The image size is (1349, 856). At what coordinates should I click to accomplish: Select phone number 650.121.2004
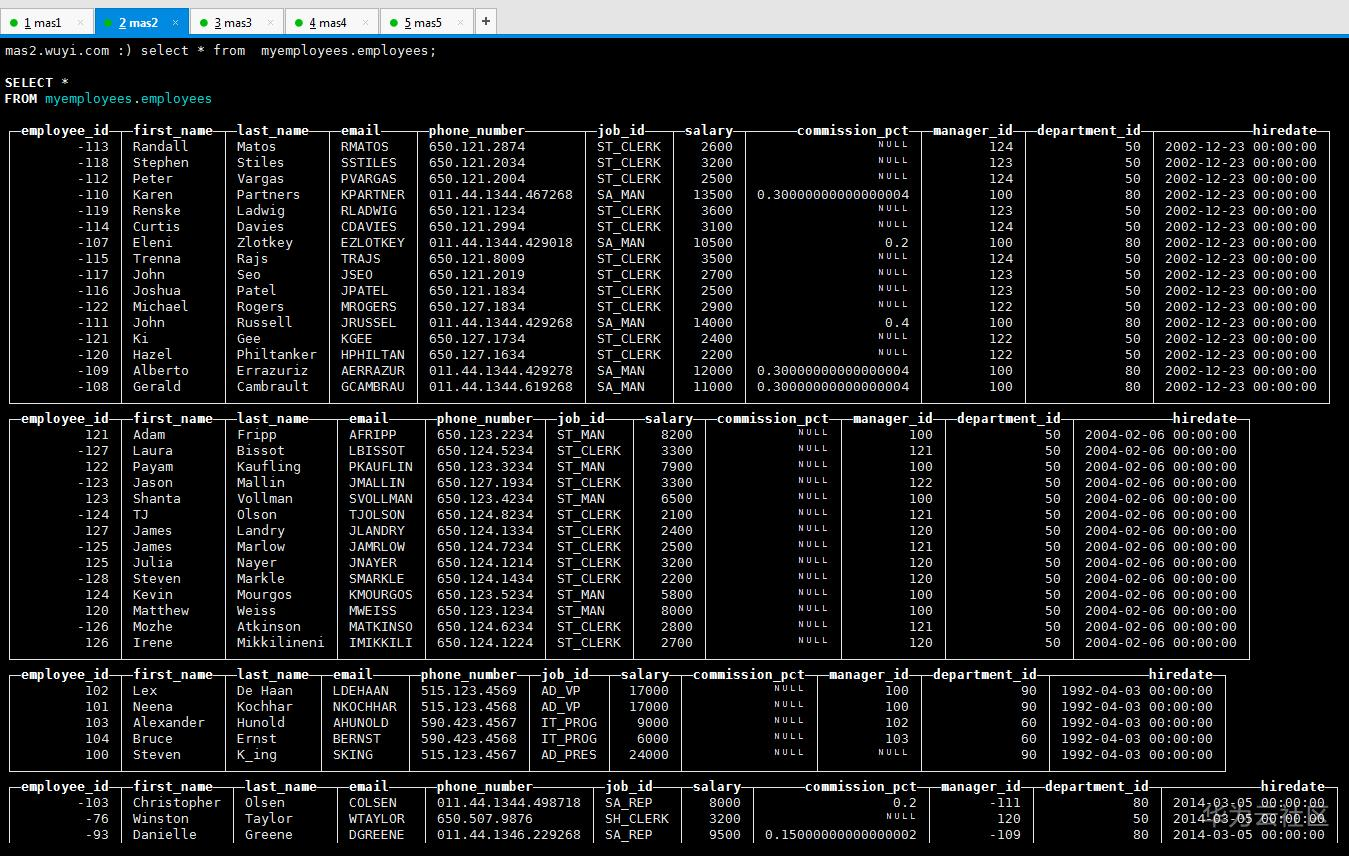click(477, 179)
